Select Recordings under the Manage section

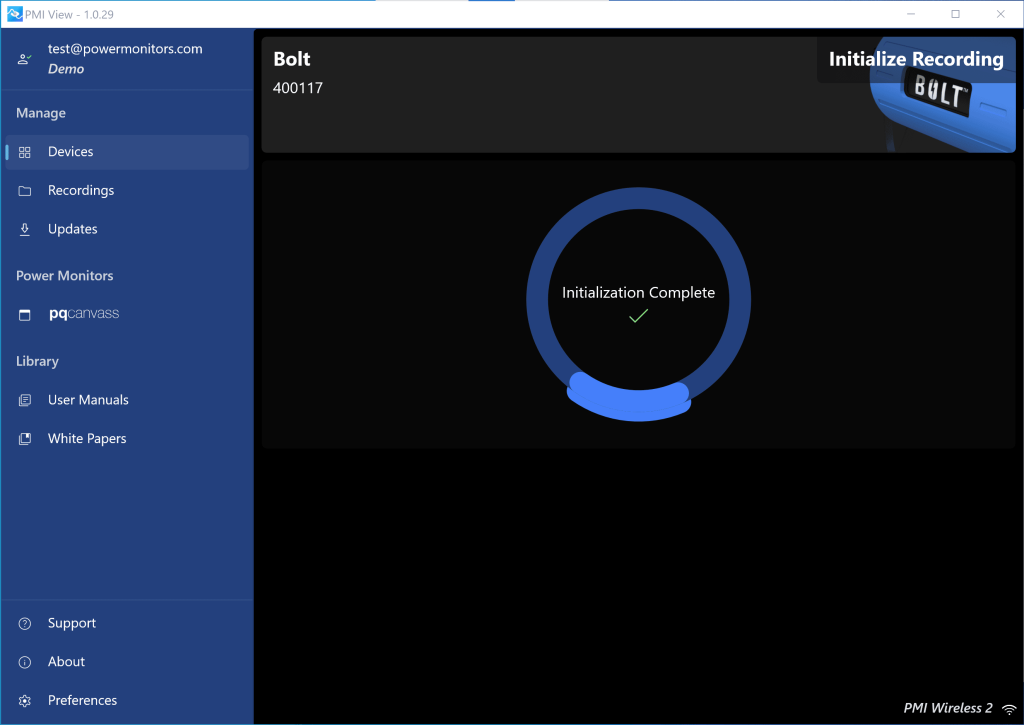pos(80,190)
